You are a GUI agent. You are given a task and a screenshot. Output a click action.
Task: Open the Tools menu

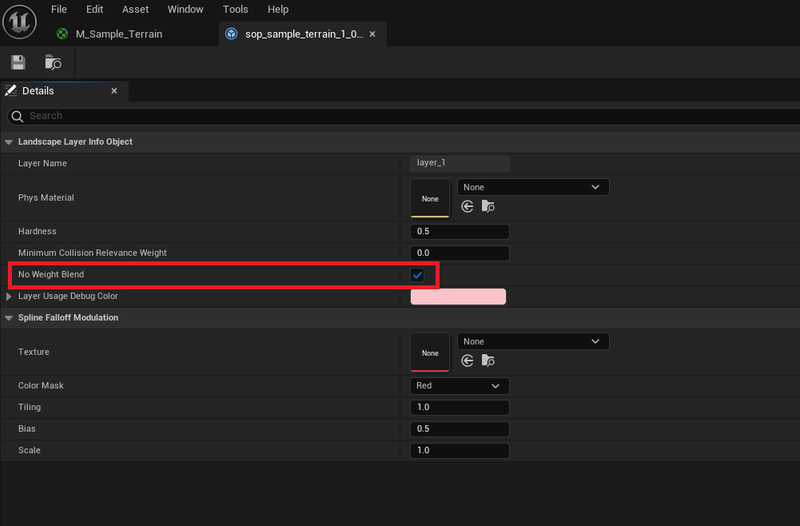[235, 9]
